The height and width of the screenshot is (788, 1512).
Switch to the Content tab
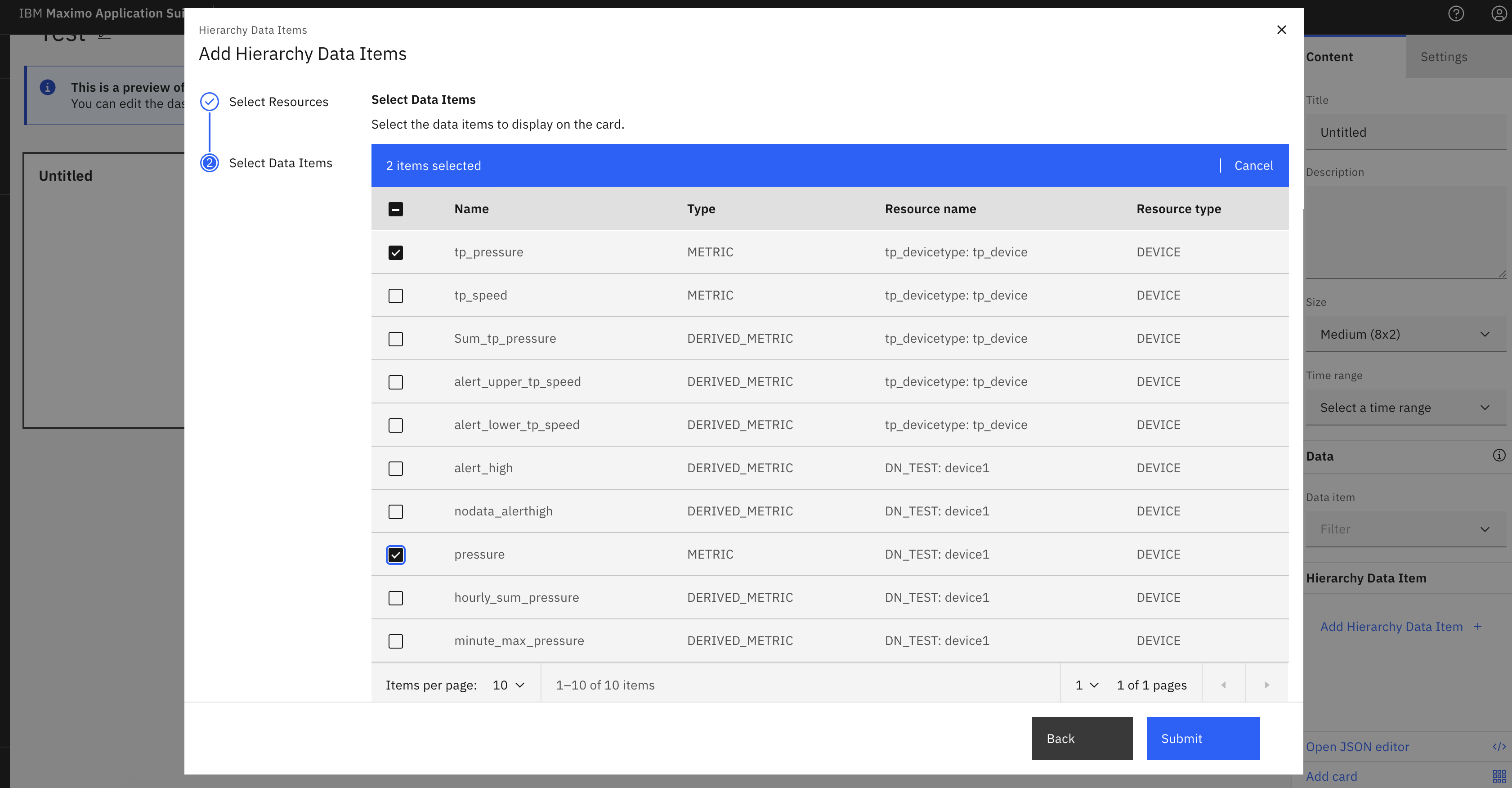coord(1355,57)
